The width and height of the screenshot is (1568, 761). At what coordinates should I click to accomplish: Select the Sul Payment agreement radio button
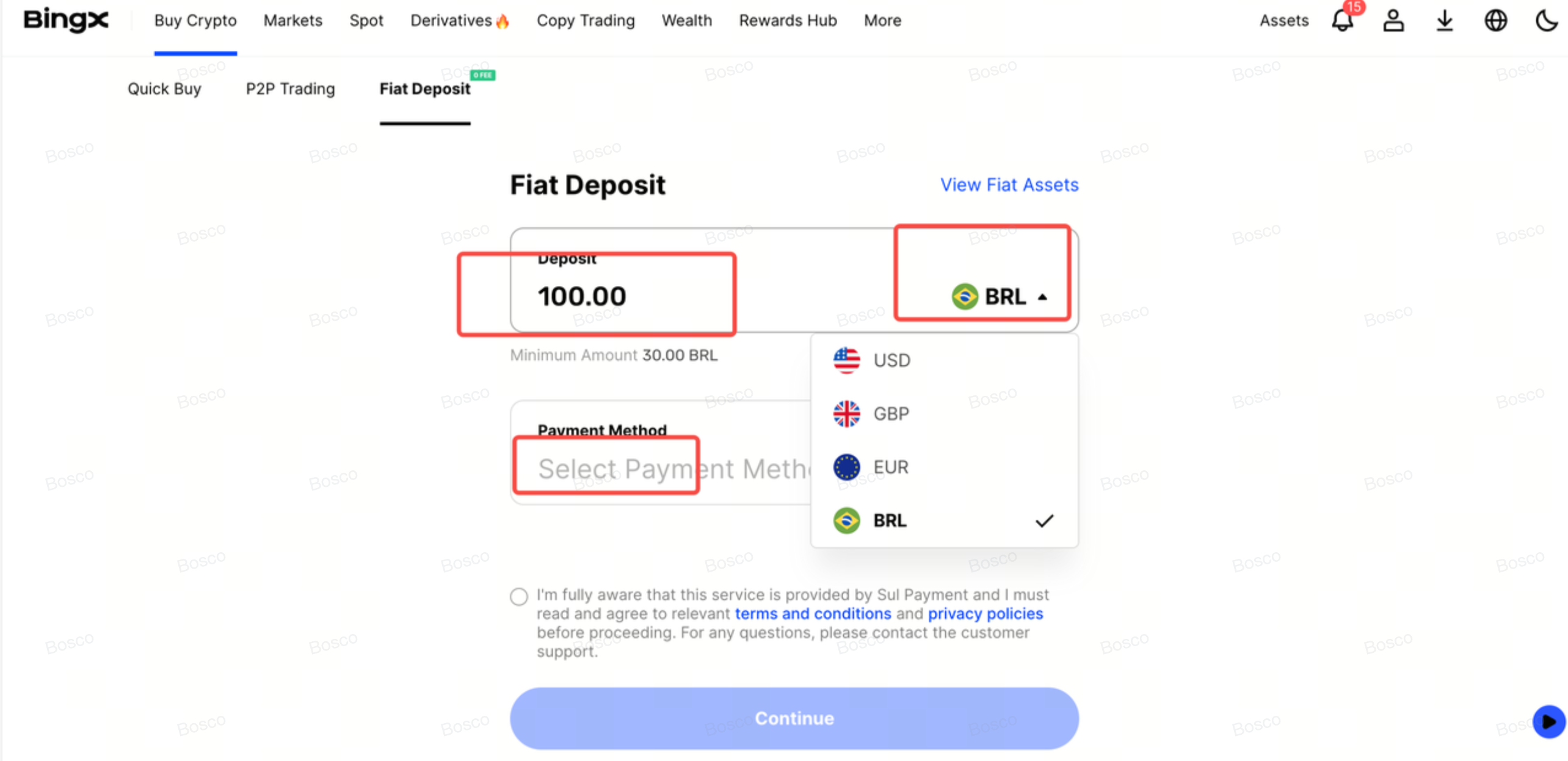tap(519, 596)
